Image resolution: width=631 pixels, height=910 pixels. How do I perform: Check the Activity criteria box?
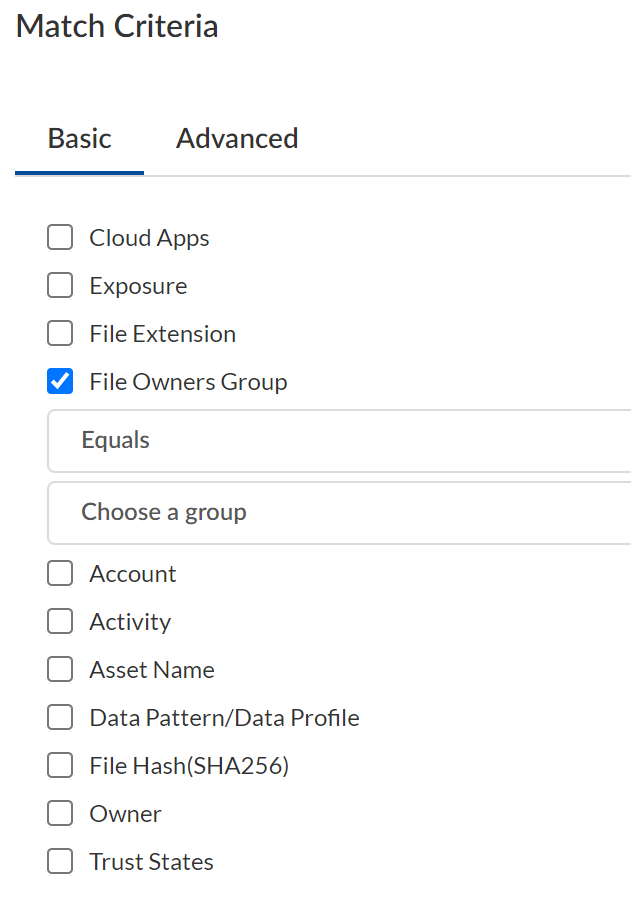pos(60,622)
